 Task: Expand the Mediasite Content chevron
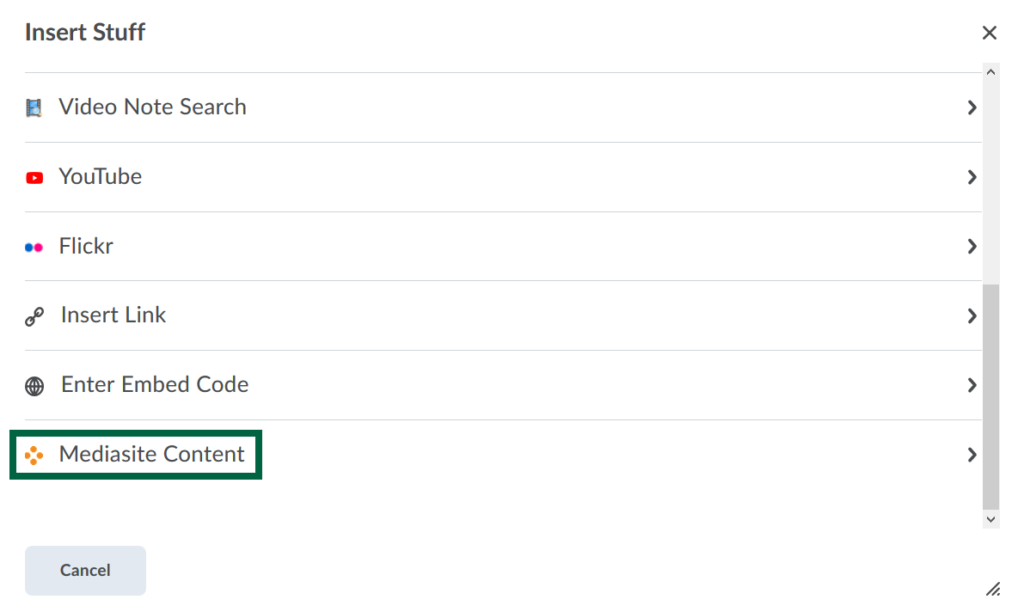[x=972, y=454]
